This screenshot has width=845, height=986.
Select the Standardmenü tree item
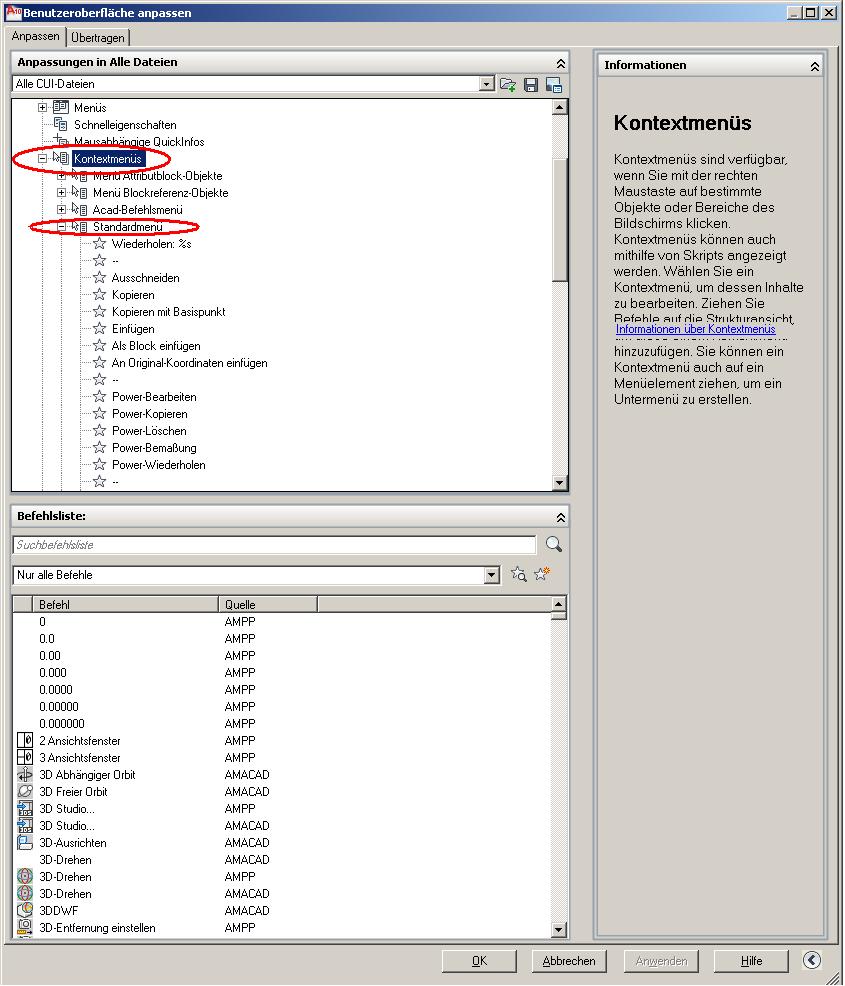pyautogui.click(x=128, y=226)
